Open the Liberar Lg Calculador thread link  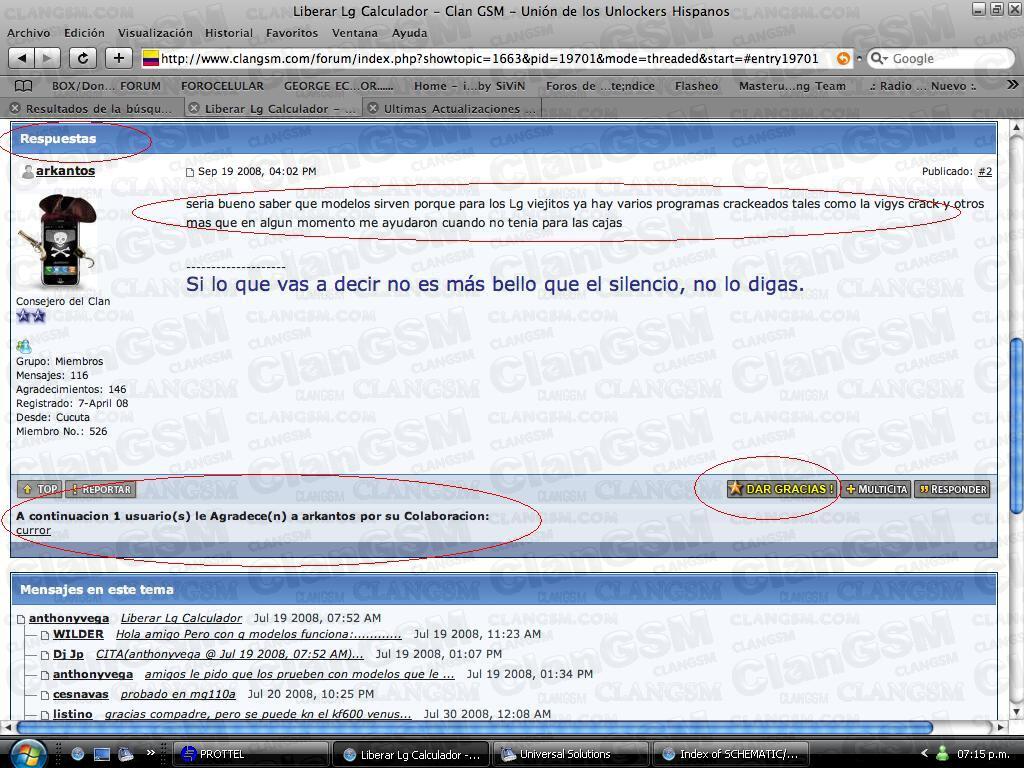181,618
